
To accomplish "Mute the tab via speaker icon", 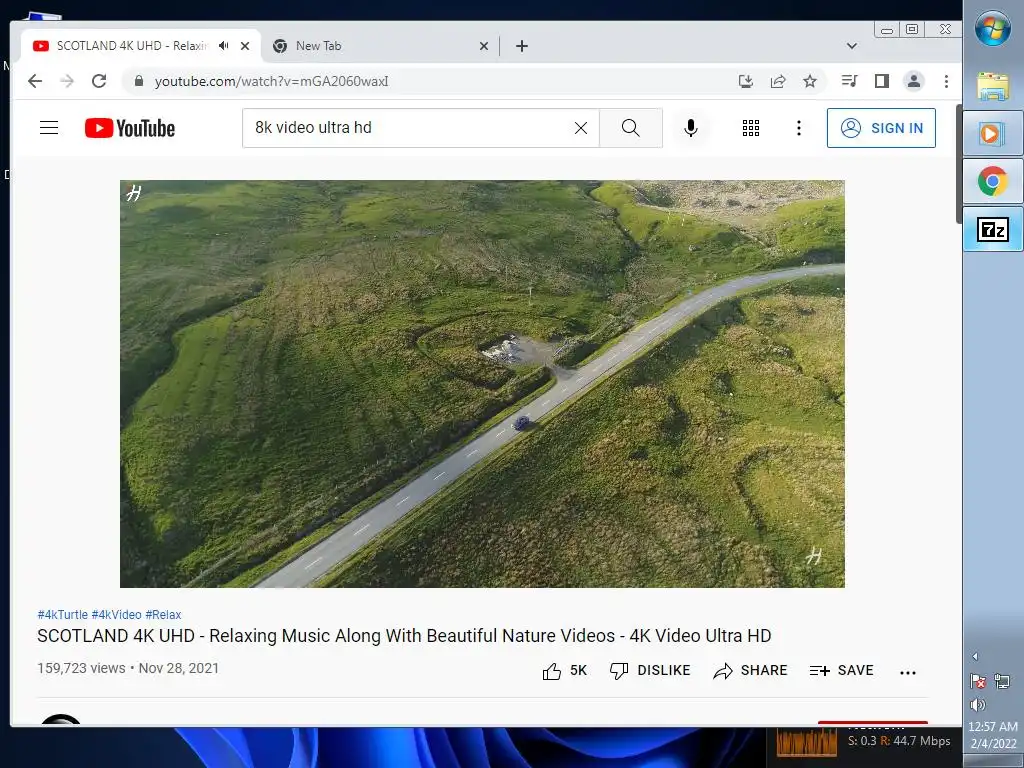I will [x=224, y=46].
